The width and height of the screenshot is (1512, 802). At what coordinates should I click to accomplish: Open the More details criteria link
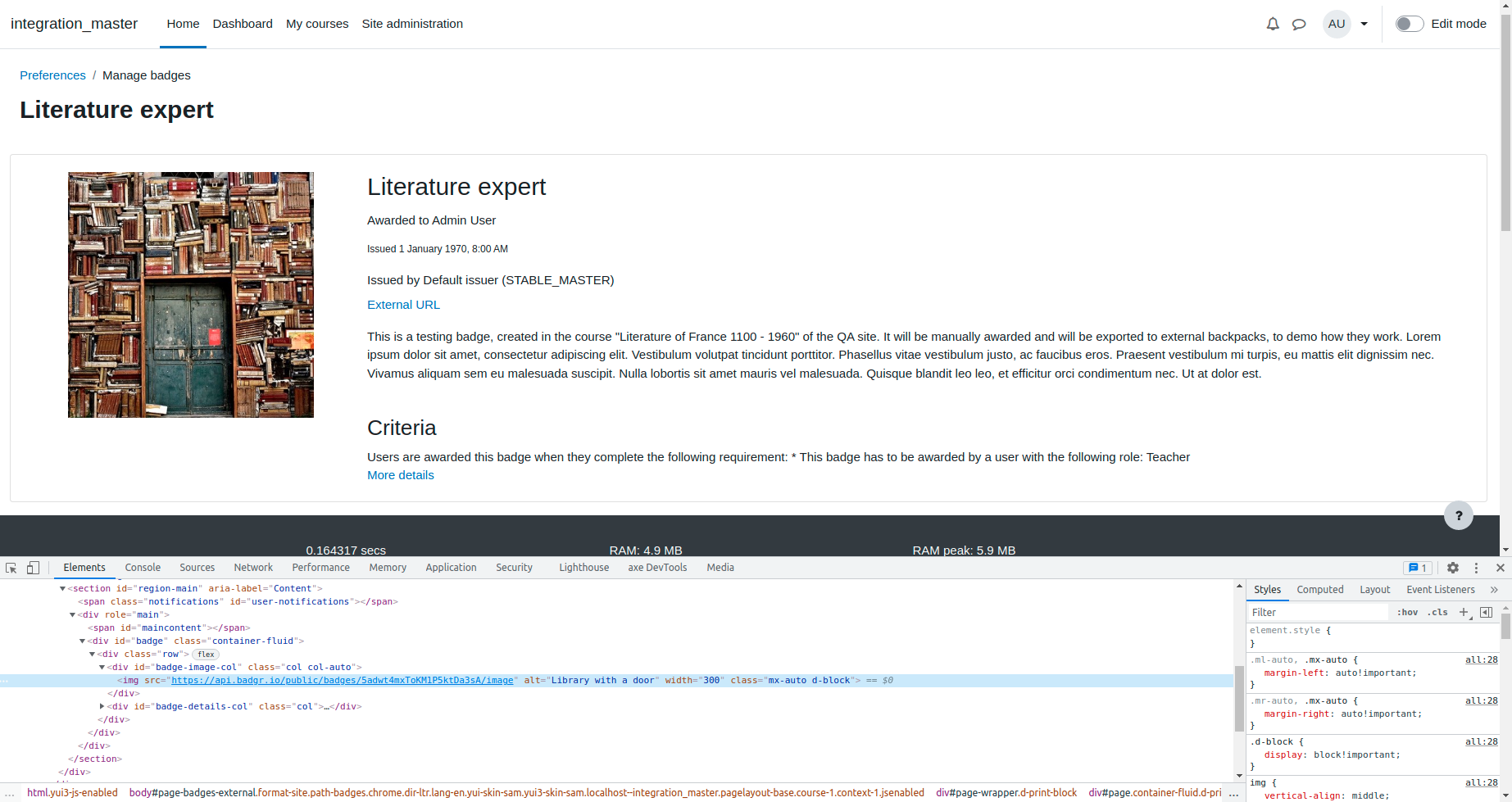[401, 475]
